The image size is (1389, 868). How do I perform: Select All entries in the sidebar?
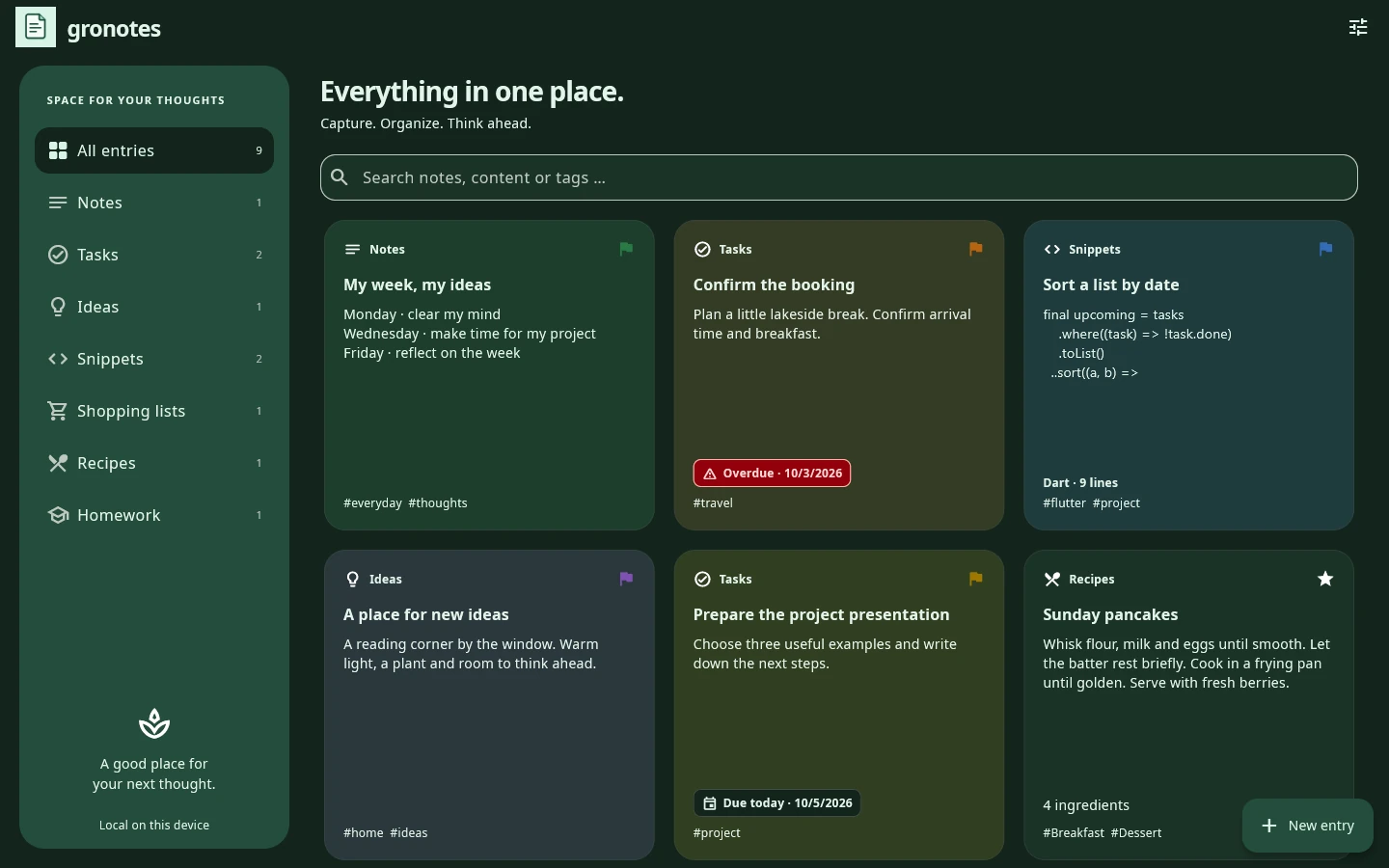[154, 150]
